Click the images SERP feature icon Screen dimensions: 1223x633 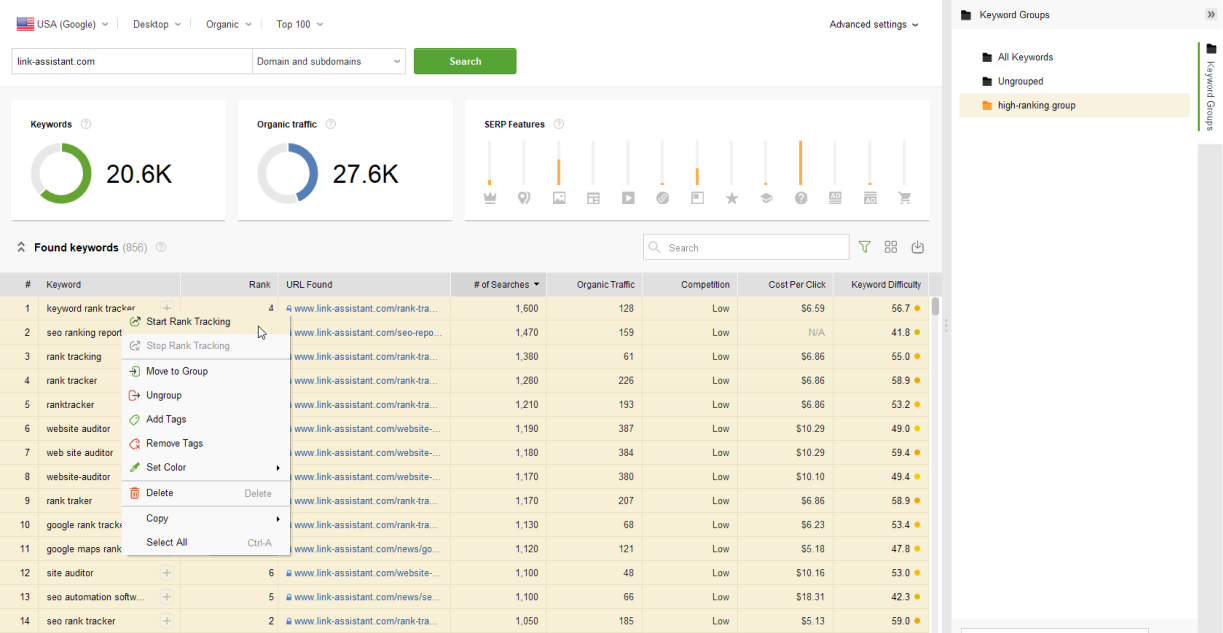(559, 198)
